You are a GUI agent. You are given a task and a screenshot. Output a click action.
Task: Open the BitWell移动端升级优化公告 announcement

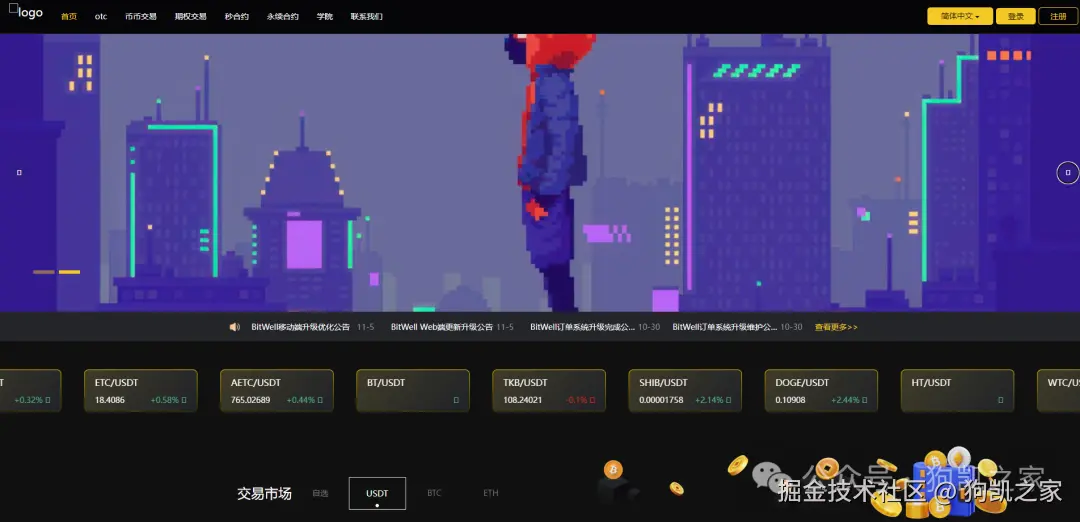pyautogui.click(x=300, y=327)
